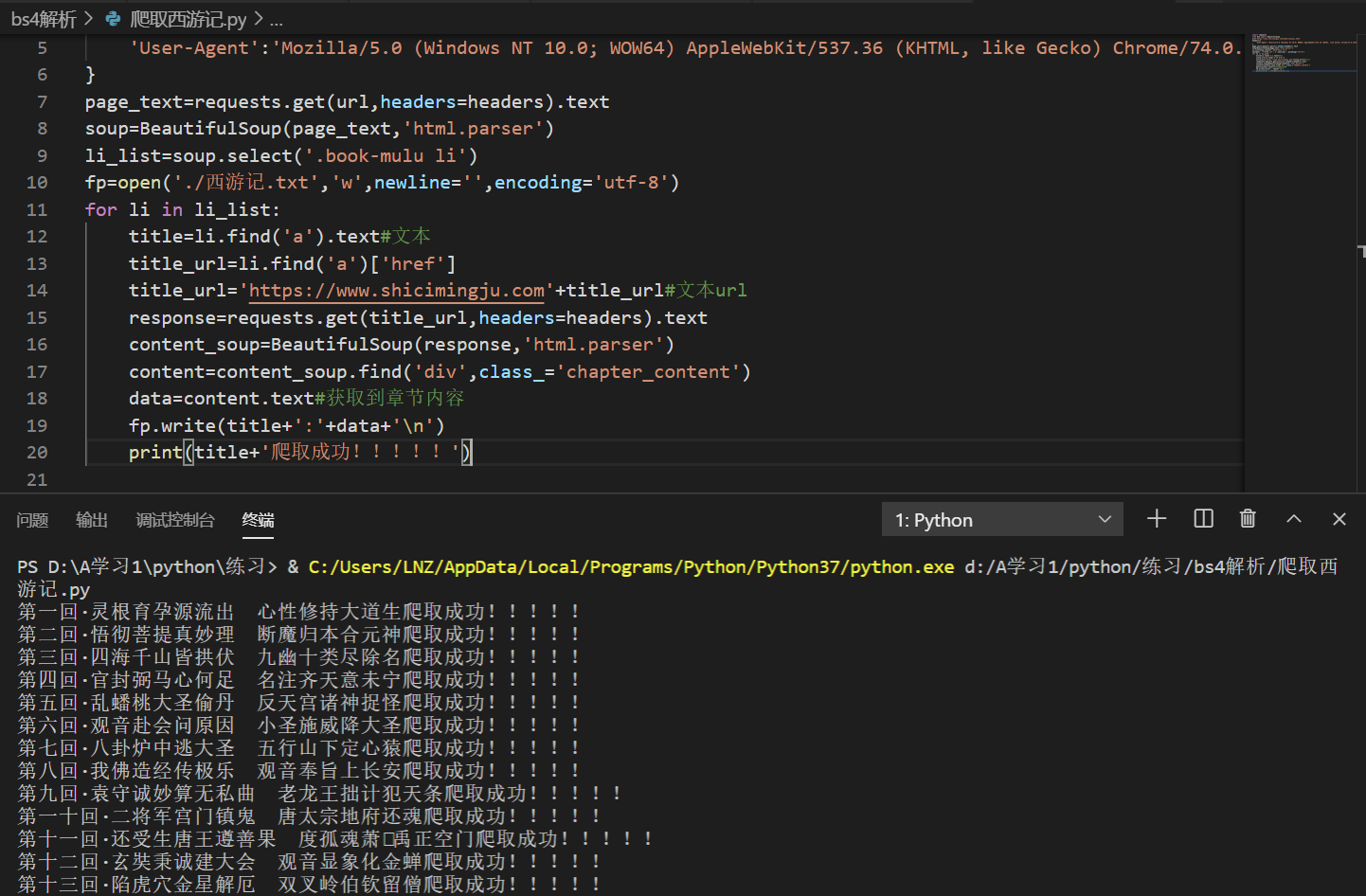Close the panel with the X icon
Screen dimensions: 1366x896
tap(1339, 518)
